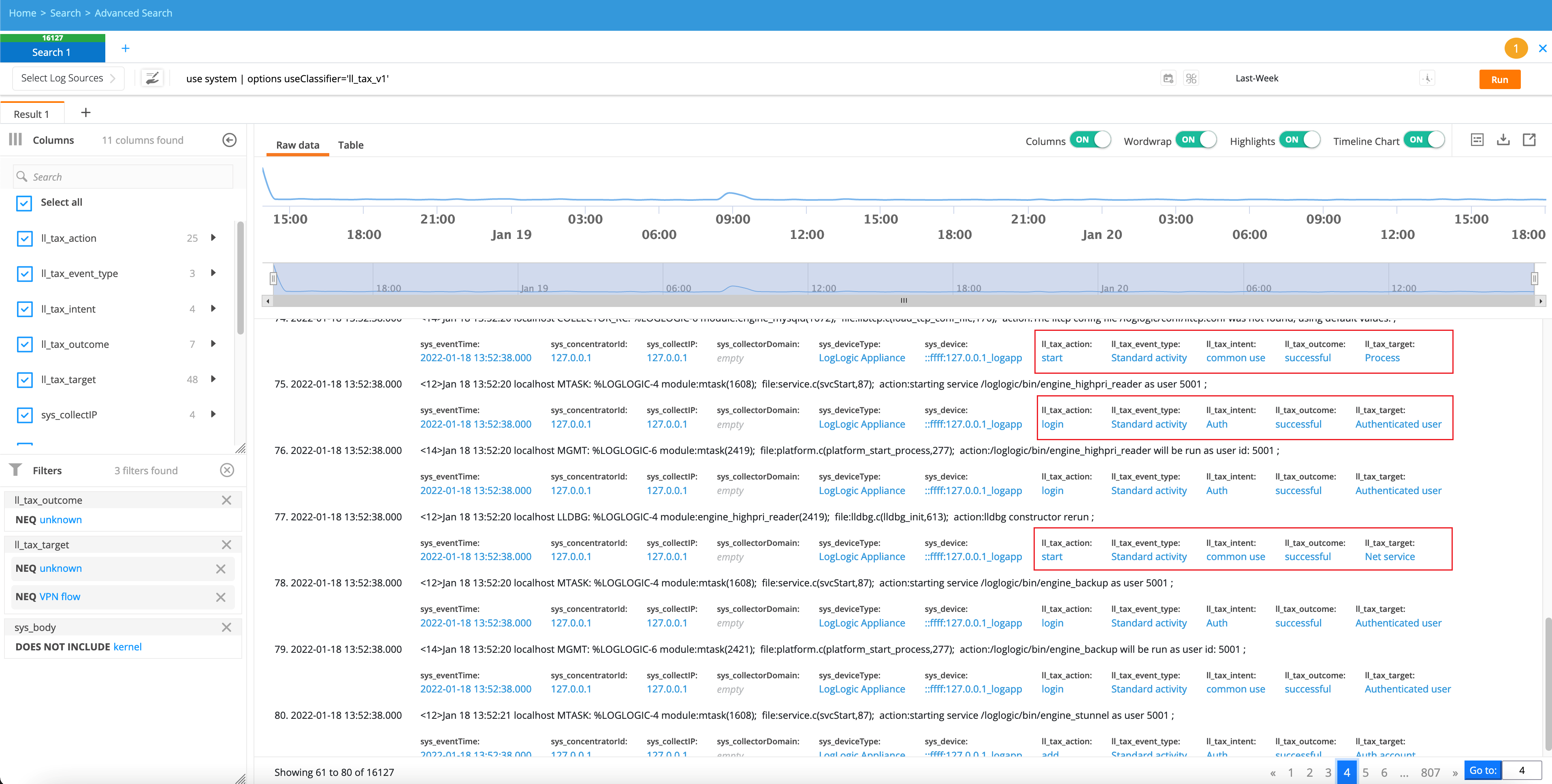The image size is (1552, 784).
Task: Click the download results icon
Action: coord(1503,140)
